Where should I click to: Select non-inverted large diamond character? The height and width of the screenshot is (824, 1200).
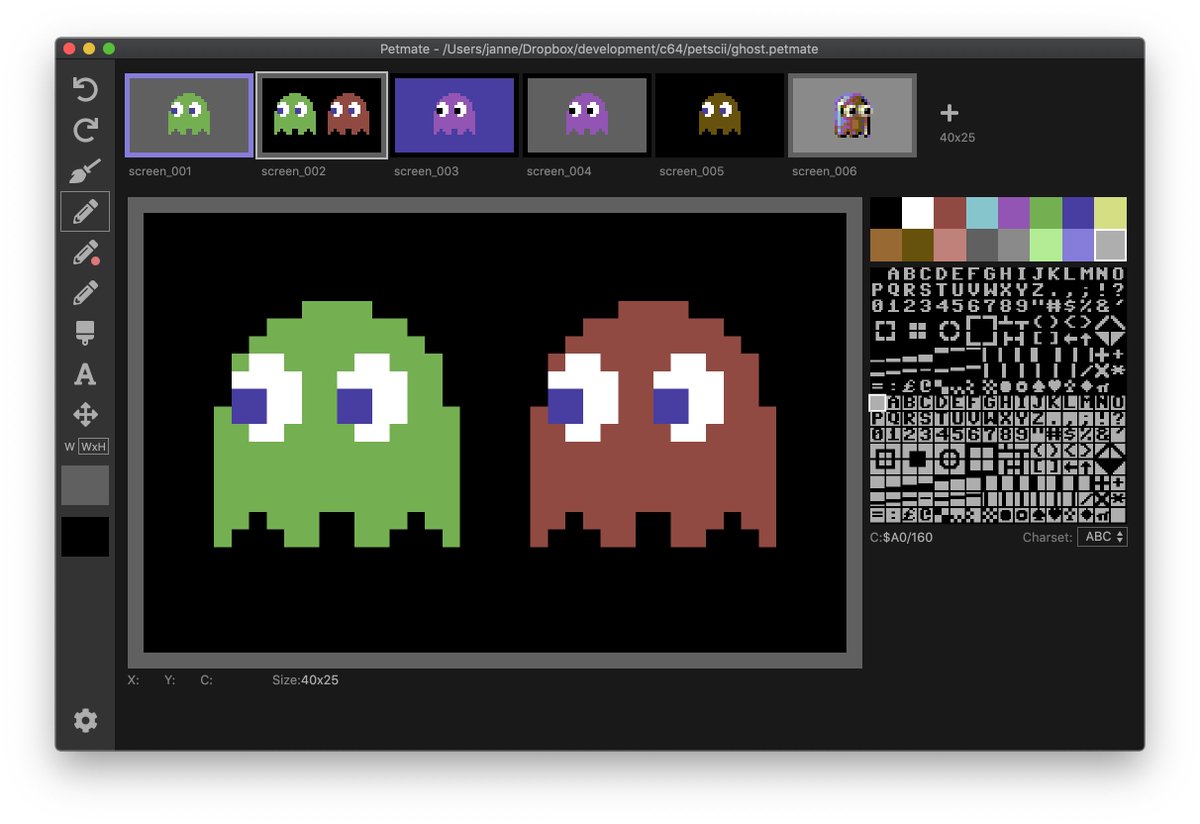click(x=1110, y=331)
